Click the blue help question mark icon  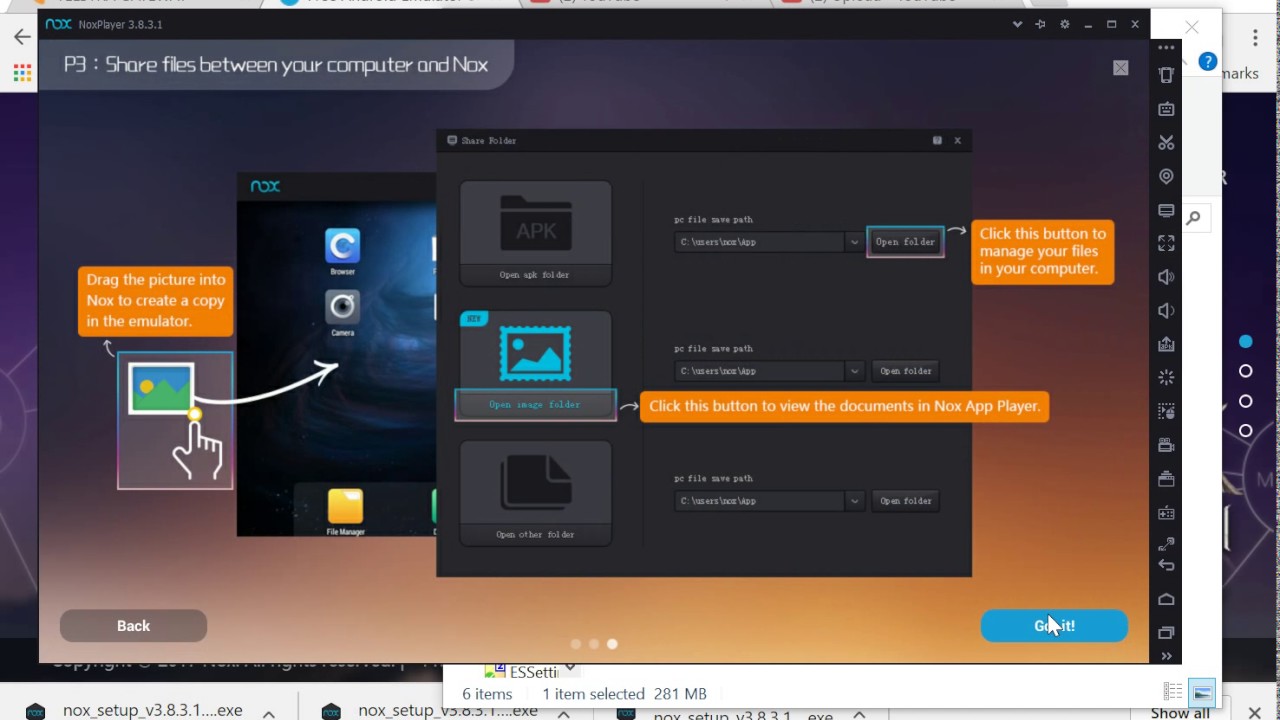click(1207, 62)
